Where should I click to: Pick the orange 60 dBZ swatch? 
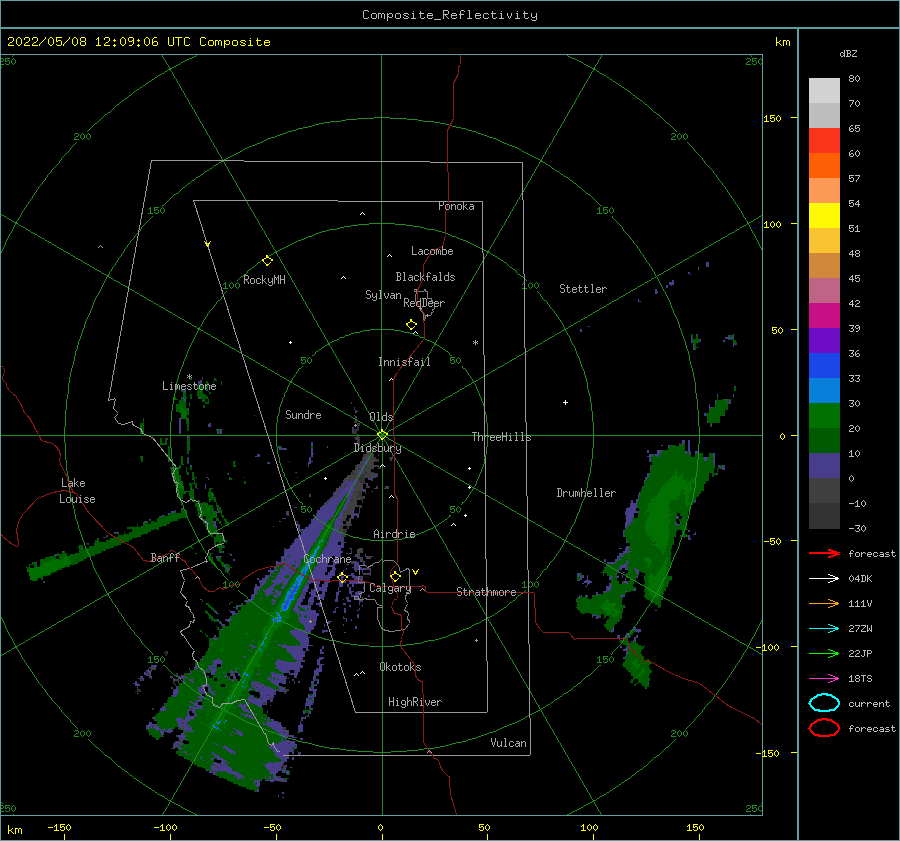824,166
